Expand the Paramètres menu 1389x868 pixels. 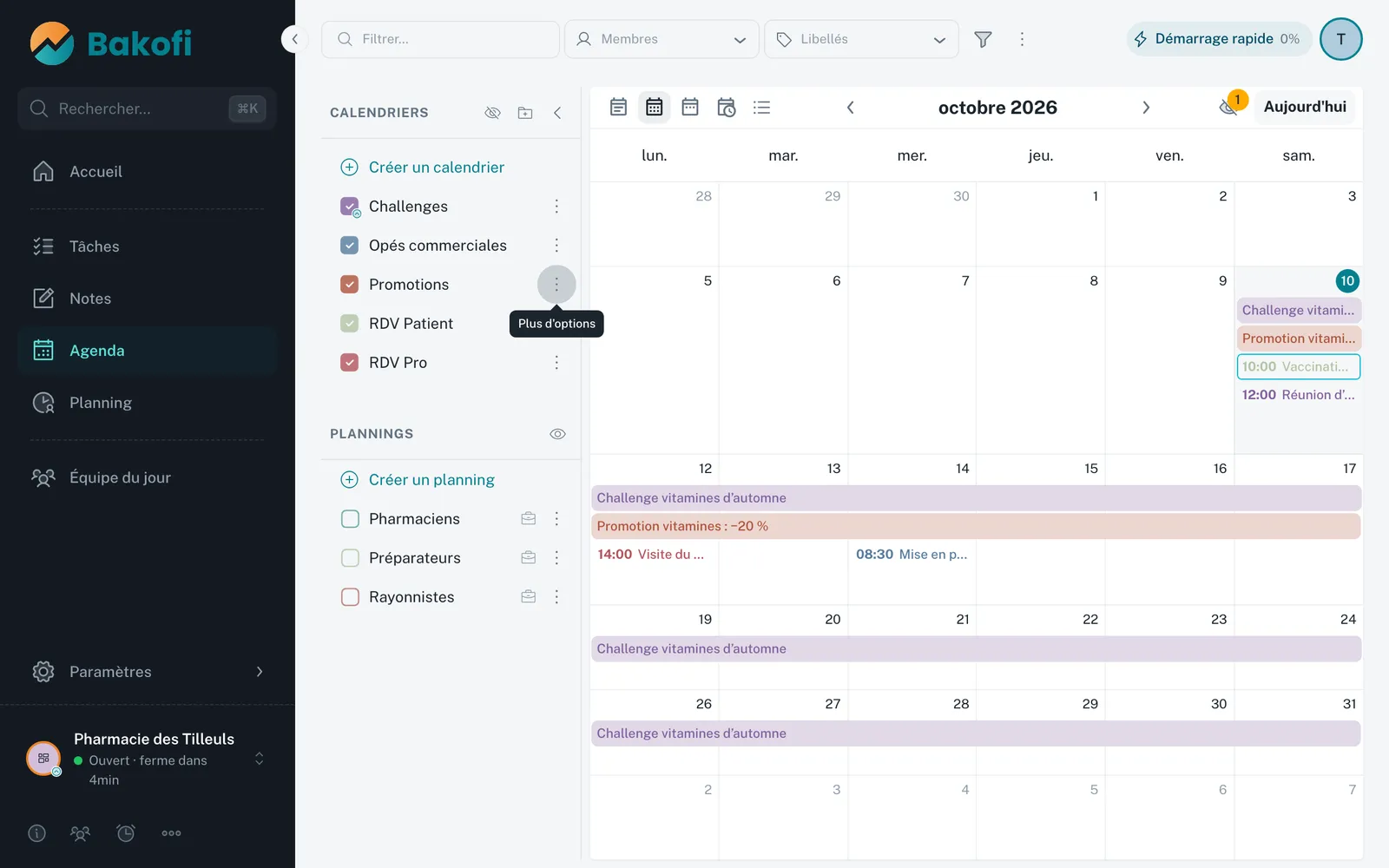(148, 672)
